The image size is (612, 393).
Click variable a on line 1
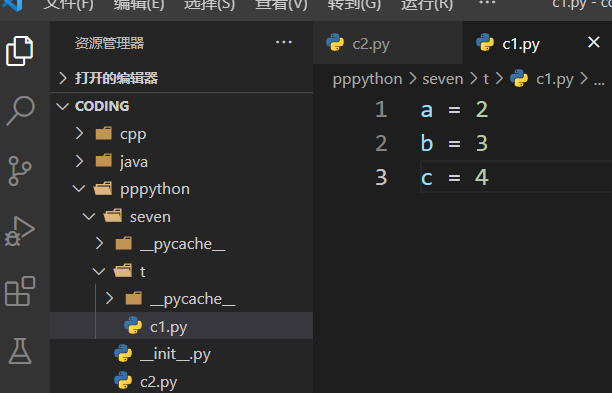427,110
